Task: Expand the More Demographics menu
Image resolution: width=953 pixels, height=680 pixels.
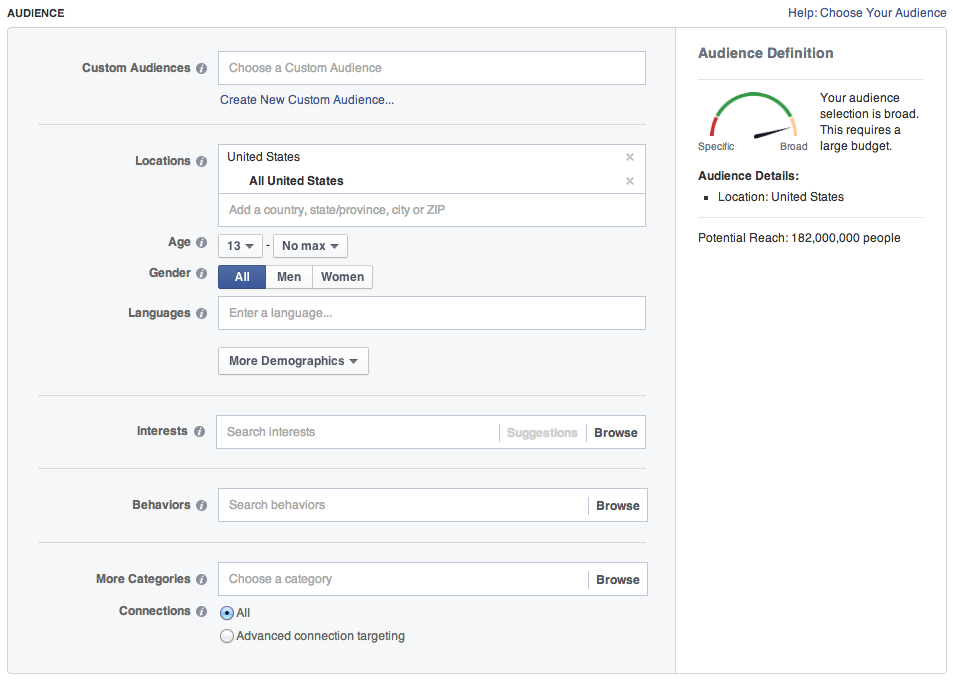Action: coord(293,361)
